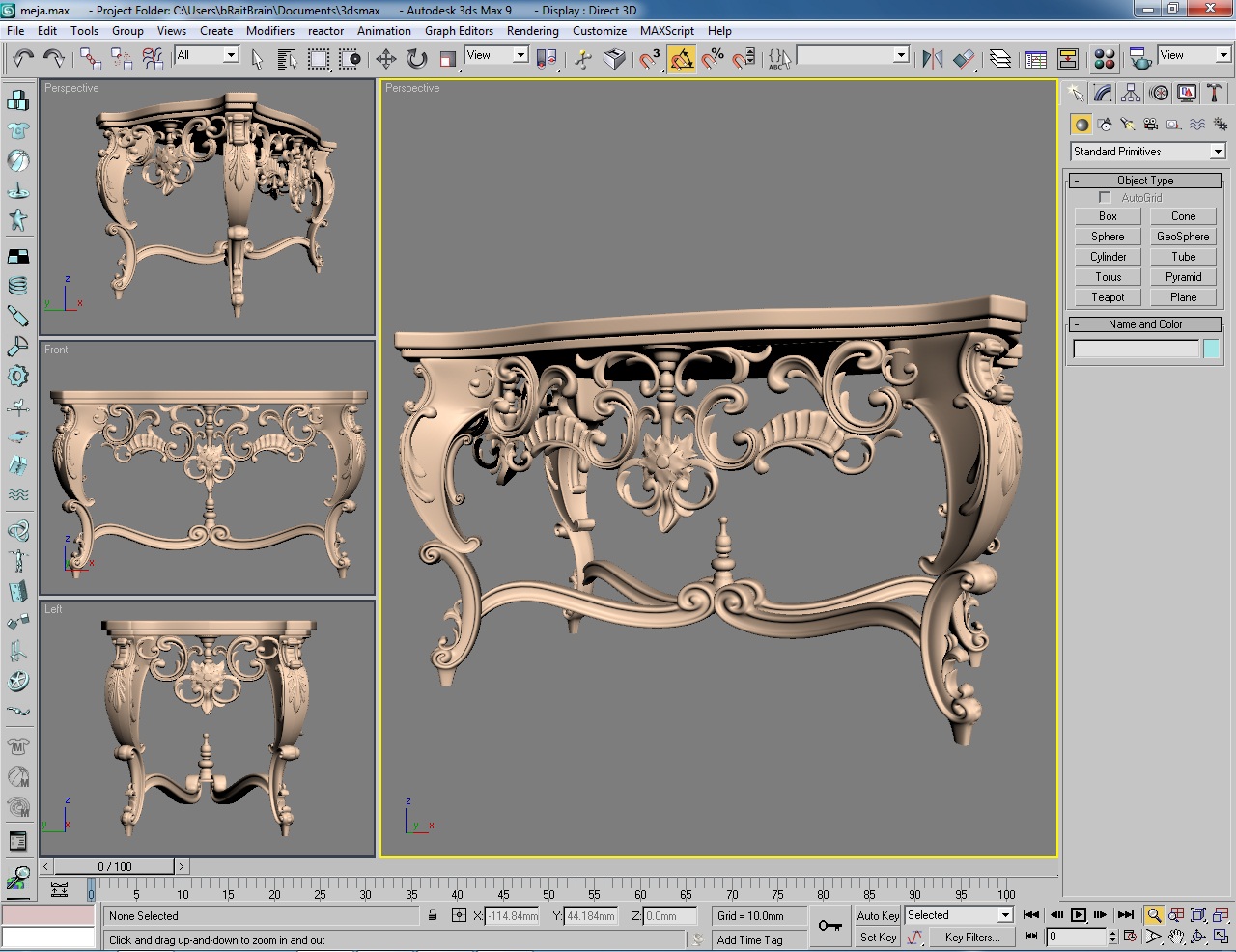Select the Select and Rotate tool
Screen dimensions: 1236x952
[415, 59]
